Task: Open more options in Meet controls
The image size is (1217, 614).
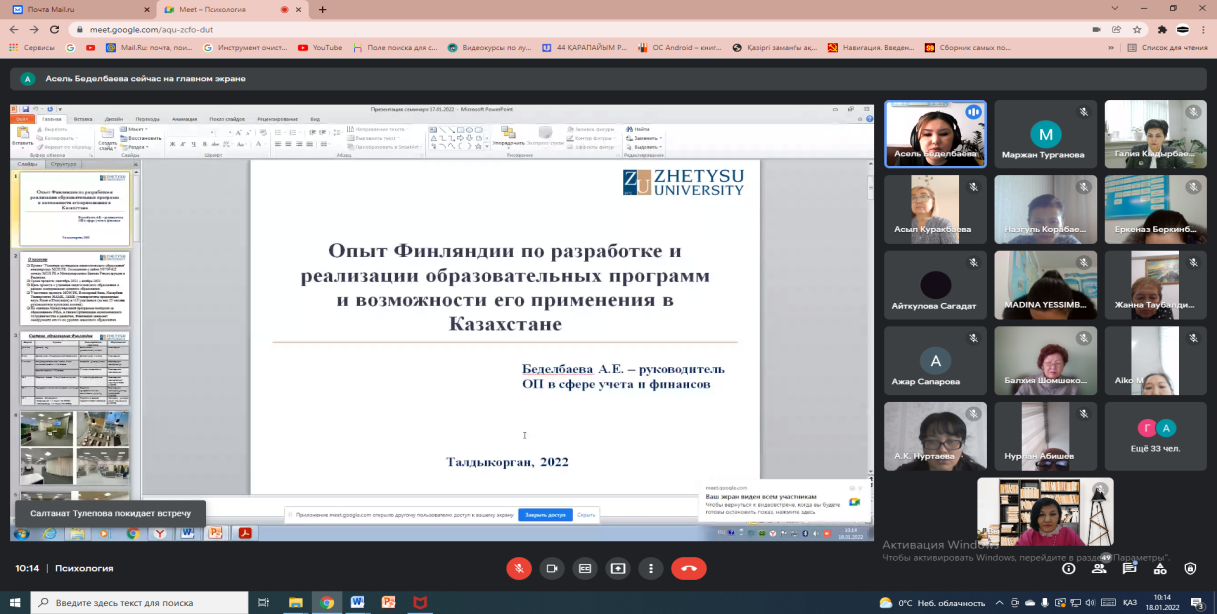Action: pos(651,568)
